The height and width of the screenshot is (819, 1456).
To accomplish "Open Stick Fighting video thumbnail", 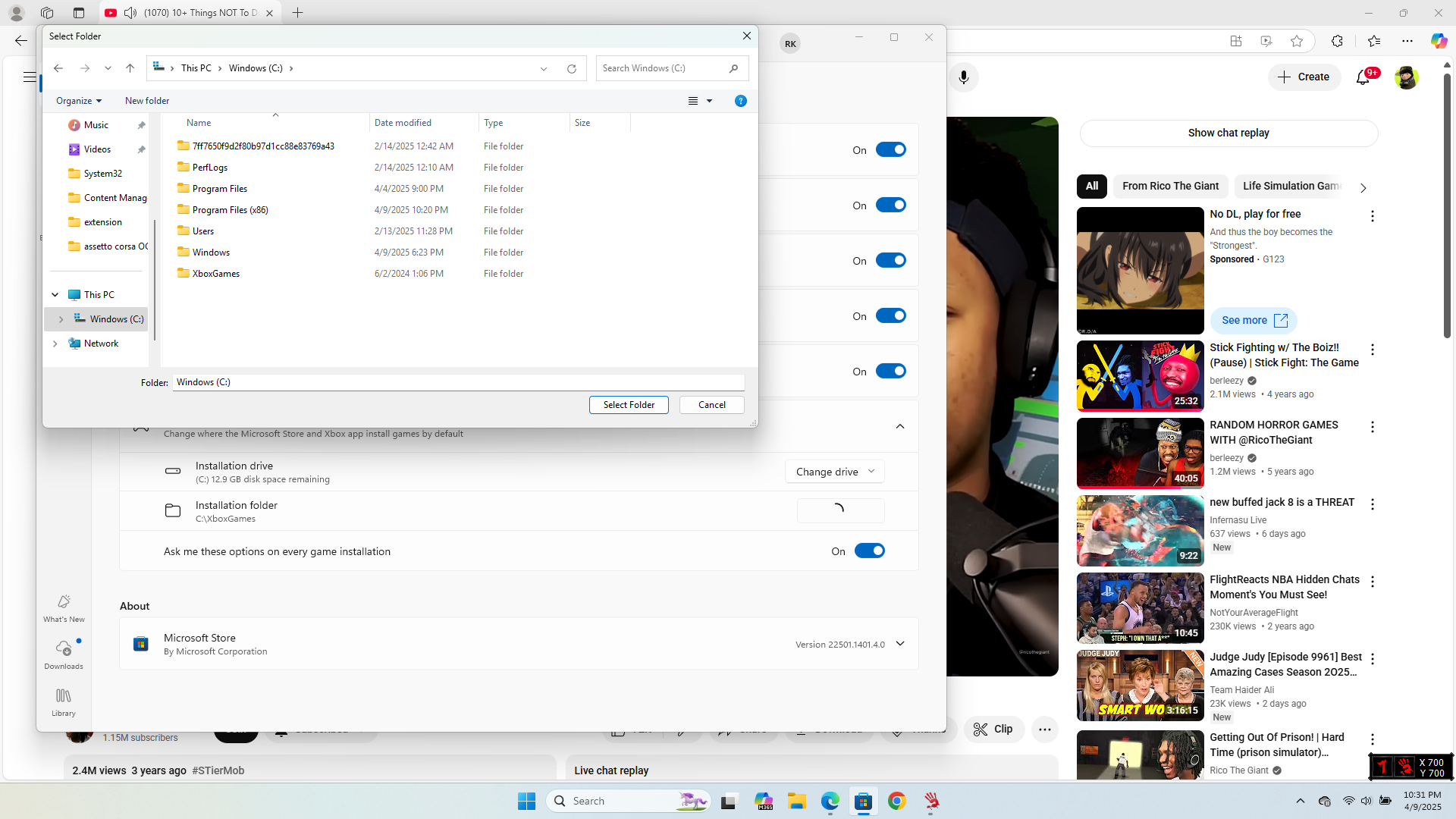I will pos(1140,376).
